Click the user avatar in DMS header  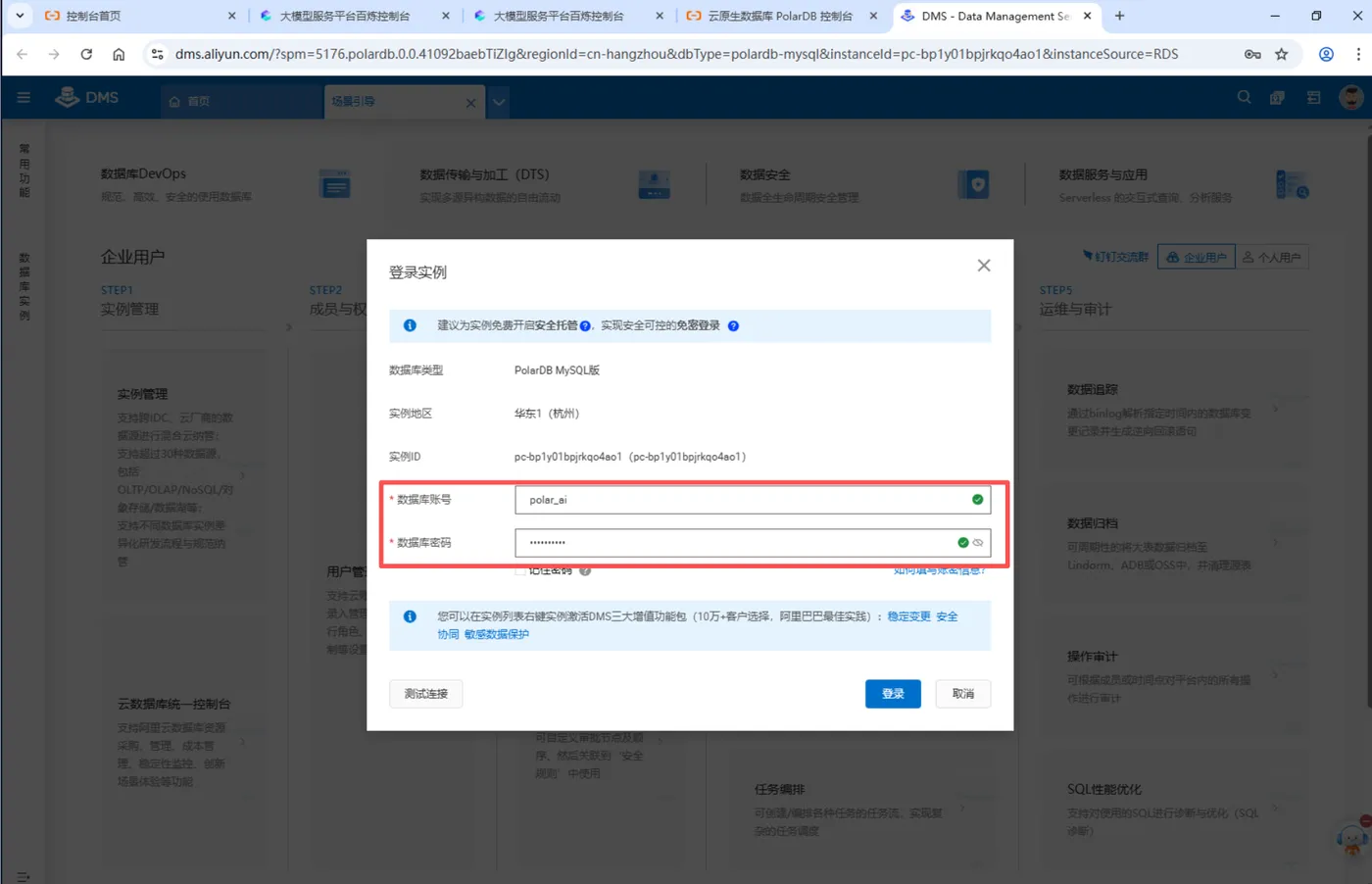click(x=1351, y=98)
